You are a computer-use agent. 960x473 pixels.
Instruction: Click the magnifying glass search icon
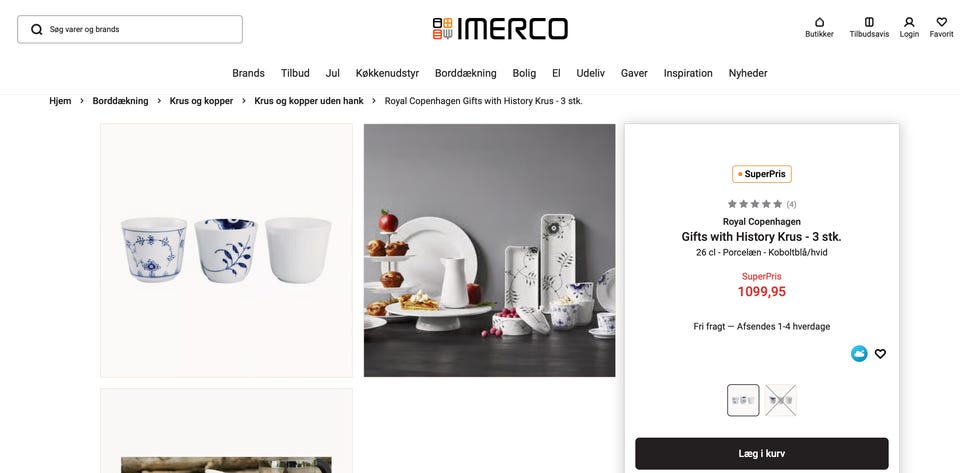(x=37, y=29)
